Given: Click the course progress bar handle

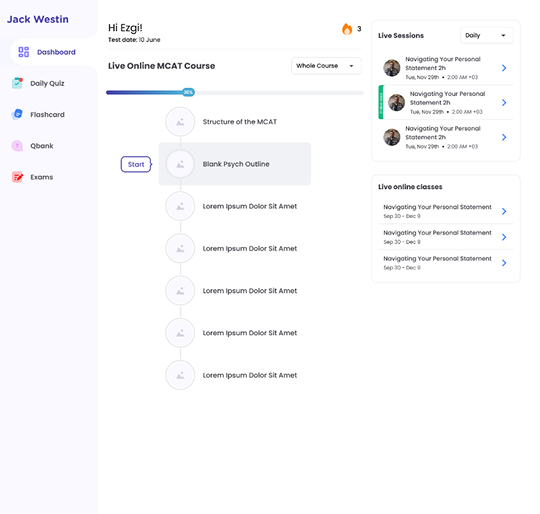Looking at the screenshot, I should 188,92.
